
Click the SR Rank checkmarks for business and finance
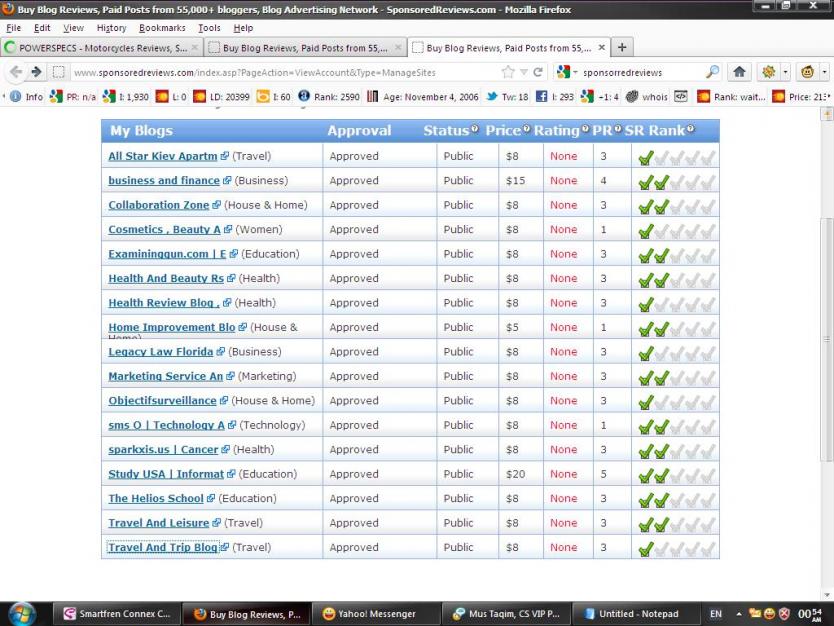(x=677, y=182)
